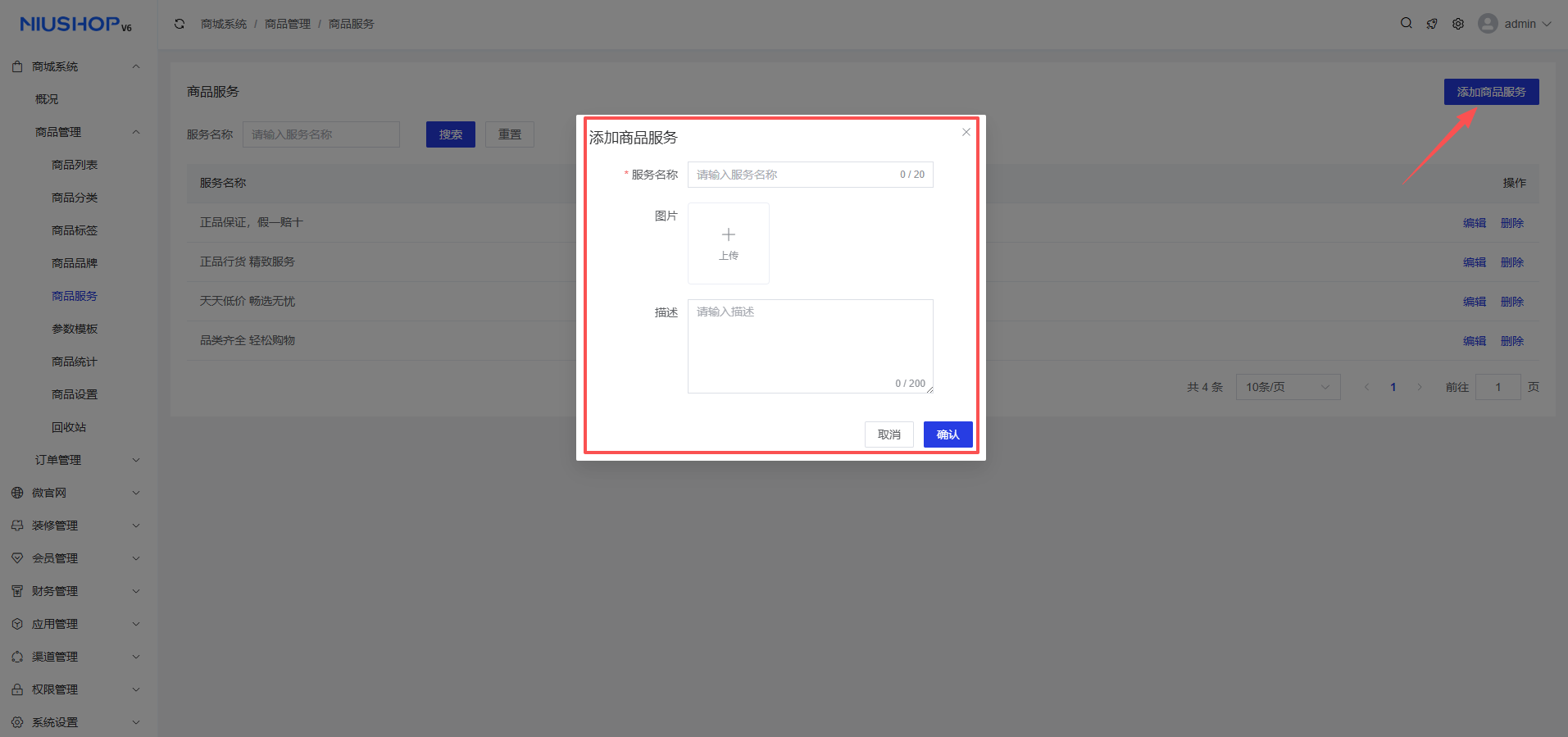Click the 应用管理 cube icon in sidebar

pyautogui.click(x=17, y=624)
